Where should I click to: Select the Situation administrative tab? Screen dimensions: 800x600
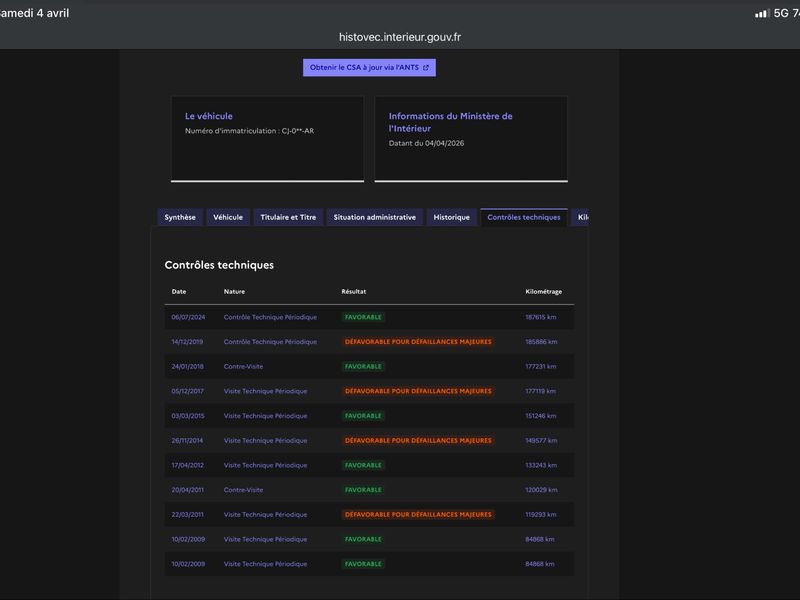point(375,217)
